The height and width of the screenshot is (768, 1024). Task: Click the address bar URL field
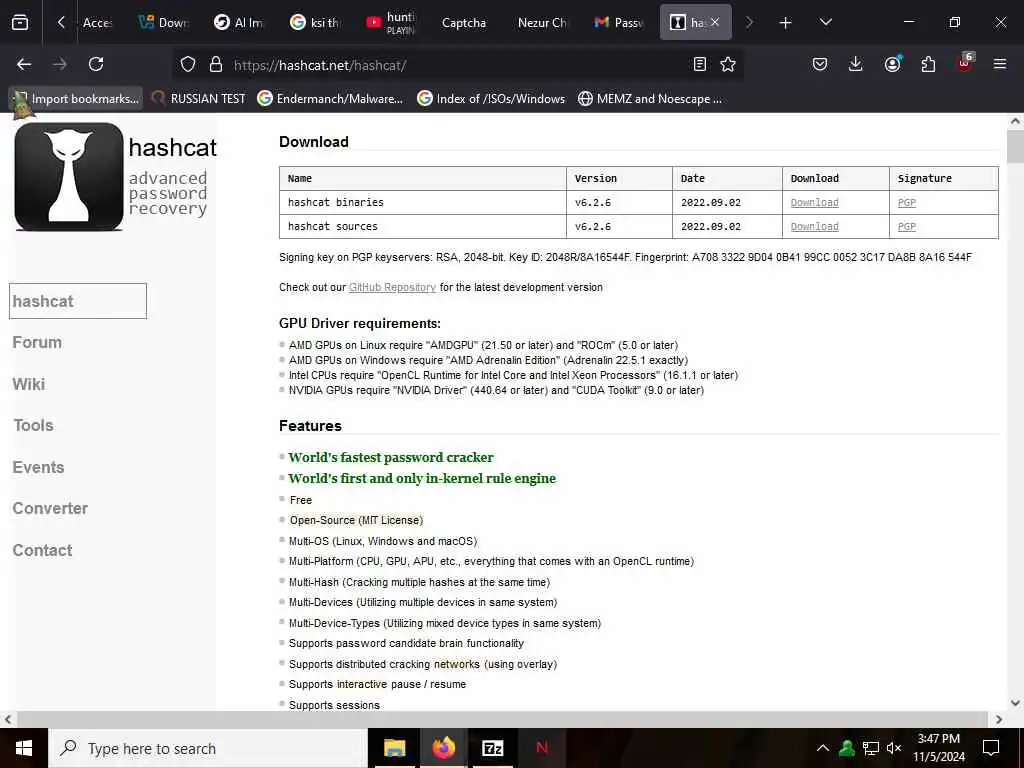click(457, 65)
